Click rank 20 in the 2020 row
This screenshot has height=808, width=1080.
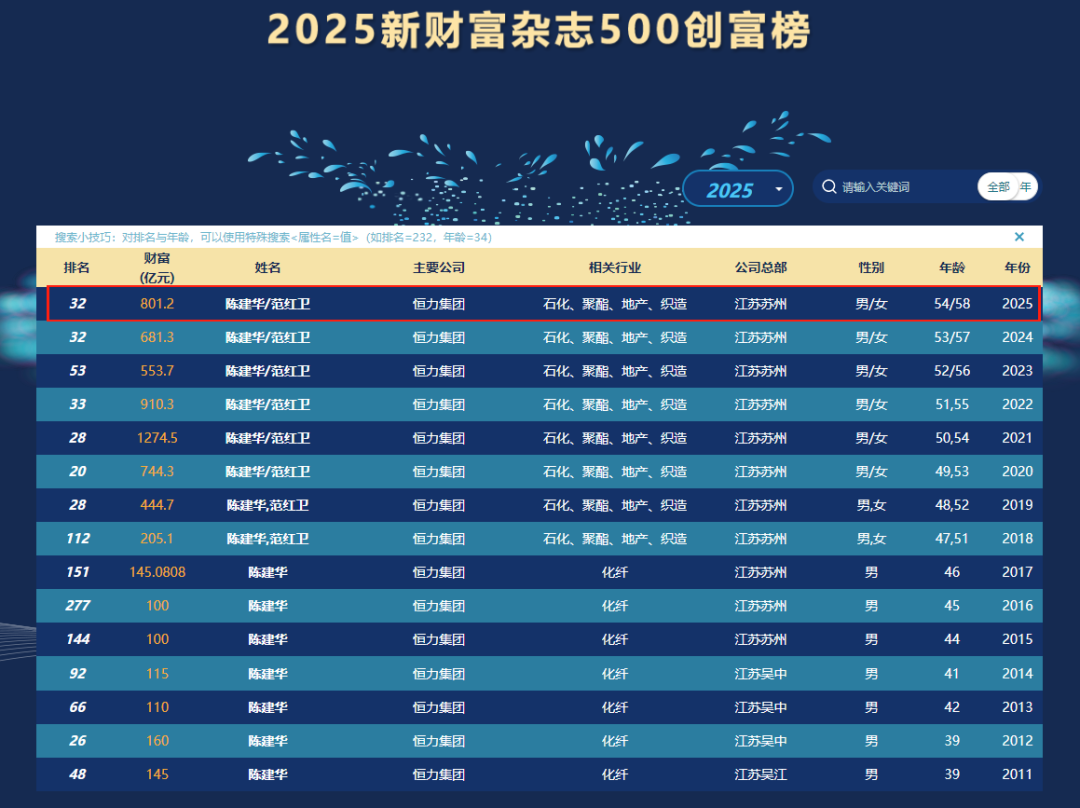pos(77,471)
